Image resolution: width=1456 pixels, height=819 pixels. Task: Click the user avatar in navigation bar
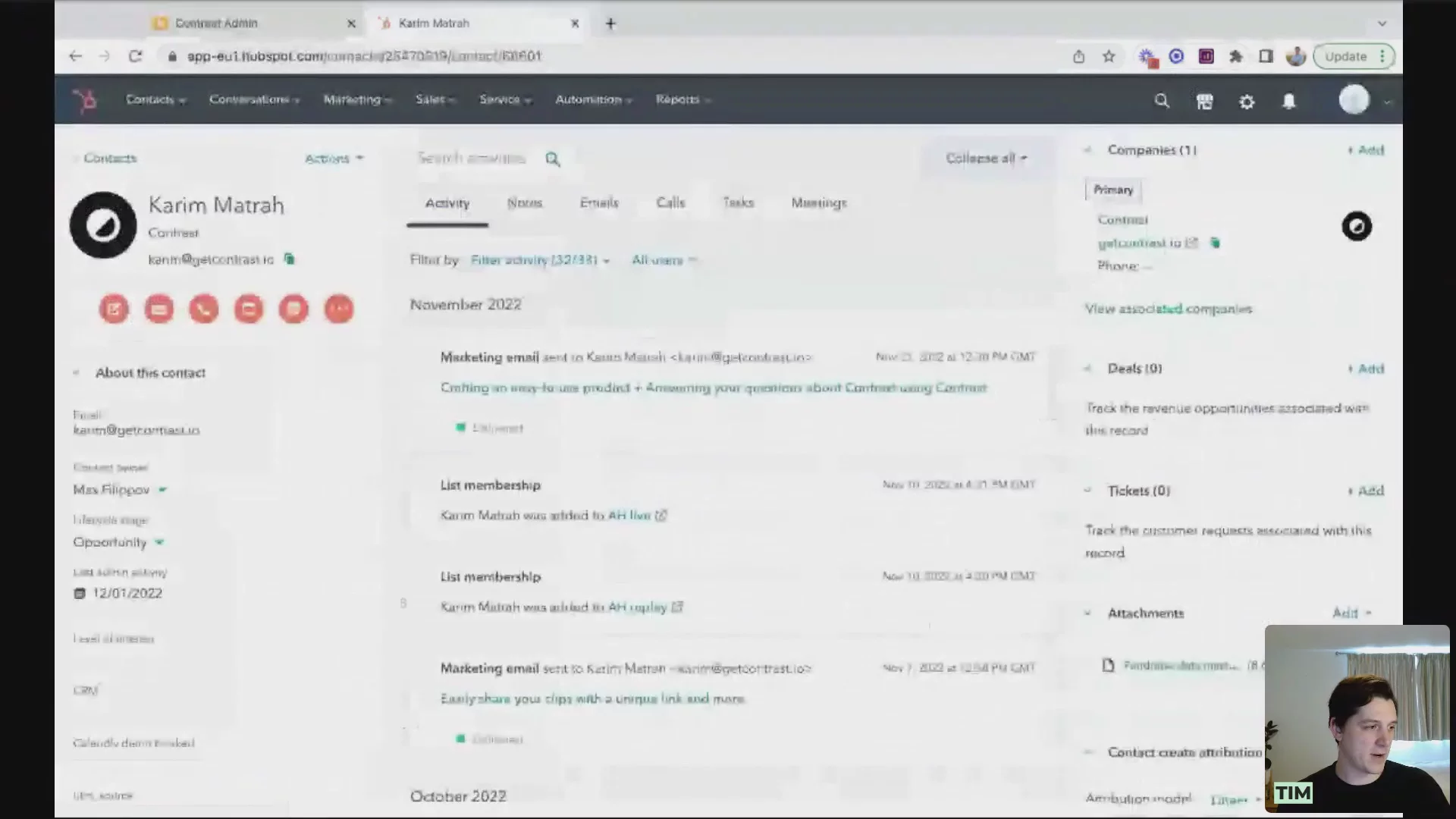[x=1354, y=100]
